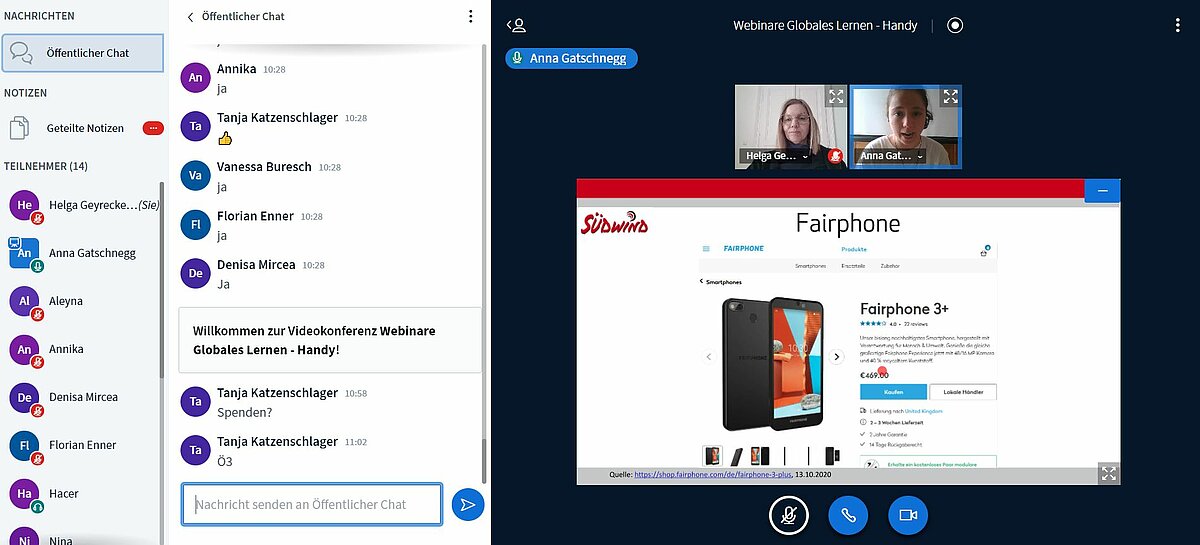Select participant Hacer avatar
1200x545 pixels.
[x=24, y=493]
